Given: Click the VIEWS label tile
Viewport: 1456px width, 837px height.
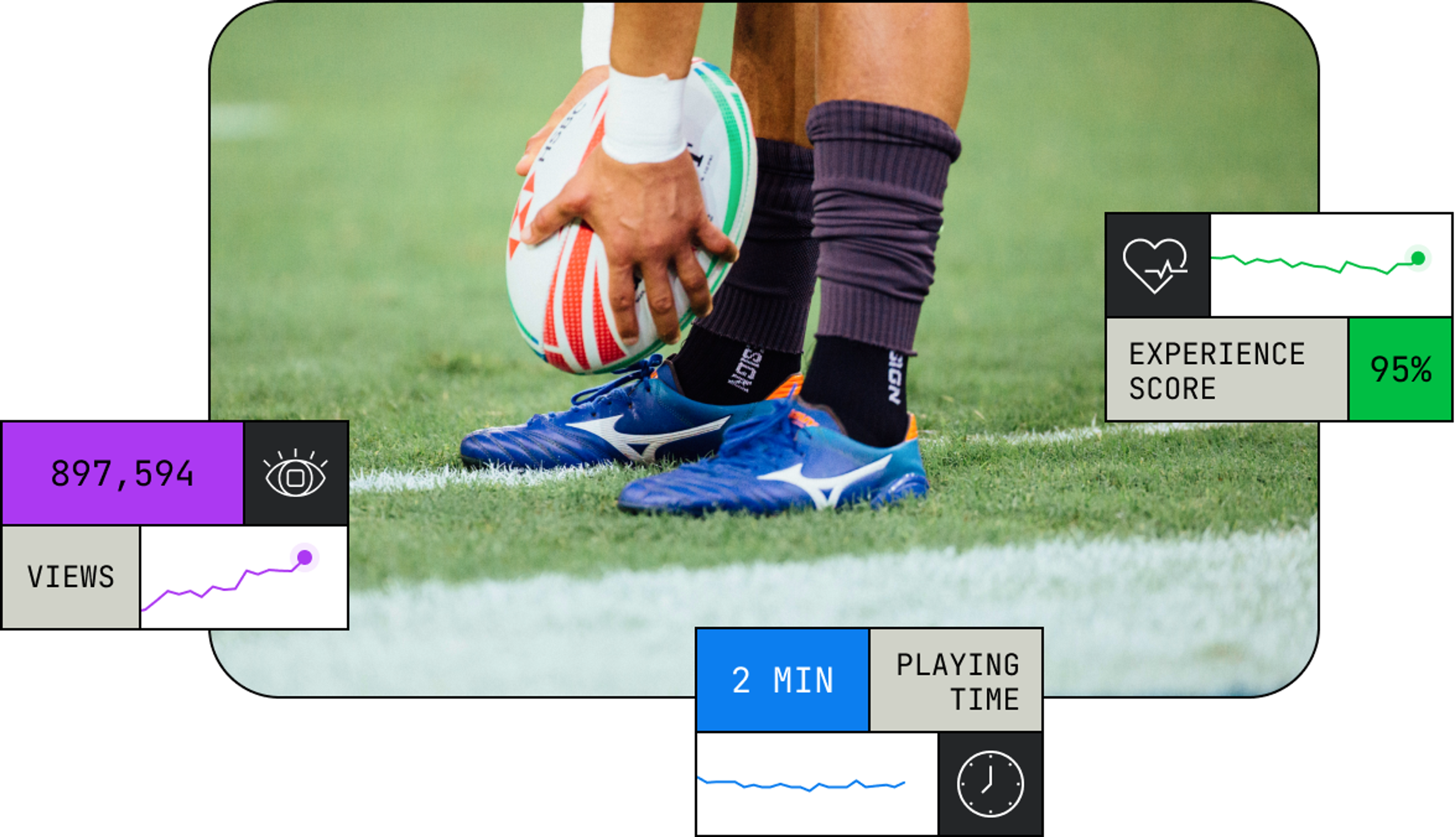Looking at the screenshot, I should point(71,577).
